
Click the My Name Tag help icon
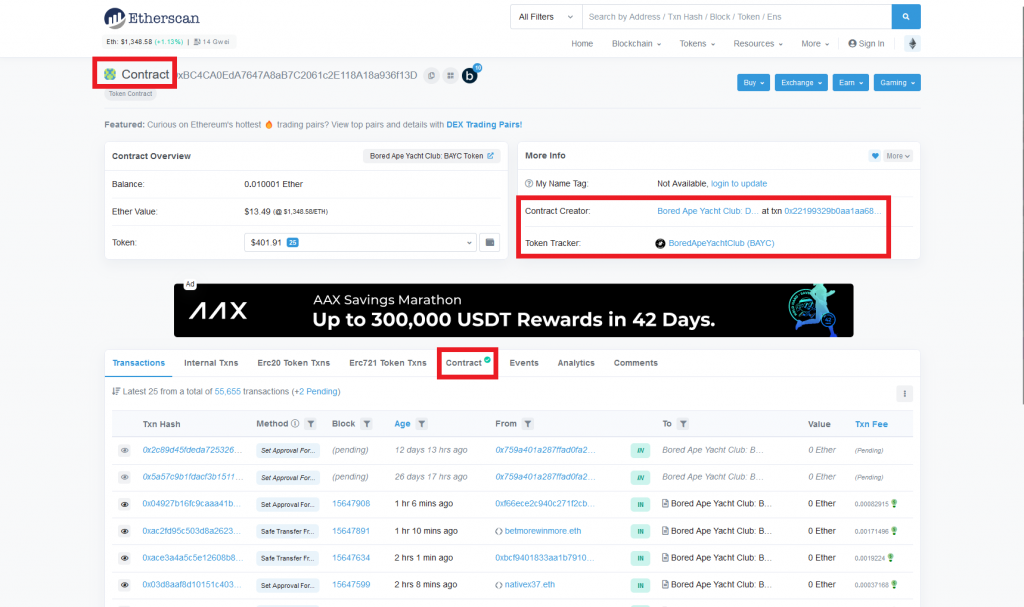pos(529,184)
